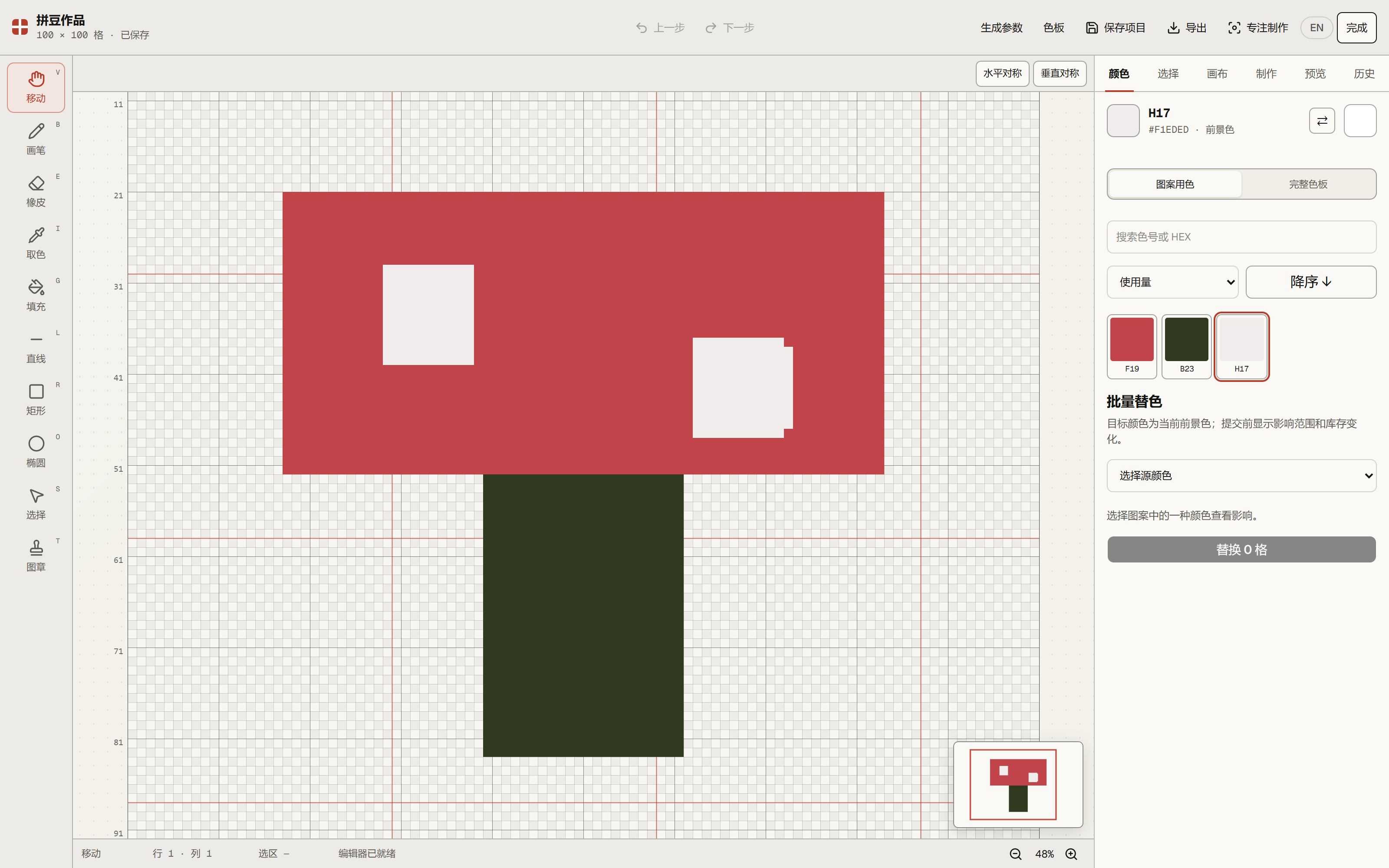Click the 导出 download icon
The image size is (1389, 868).
1174,27
